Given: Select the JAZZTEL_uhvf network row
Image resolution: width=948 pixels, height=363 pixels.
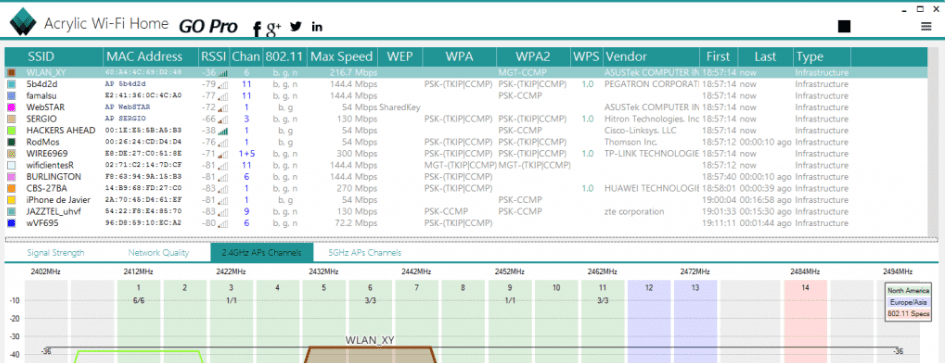Looking at the screenshot, I should click(x=466, y=212).
